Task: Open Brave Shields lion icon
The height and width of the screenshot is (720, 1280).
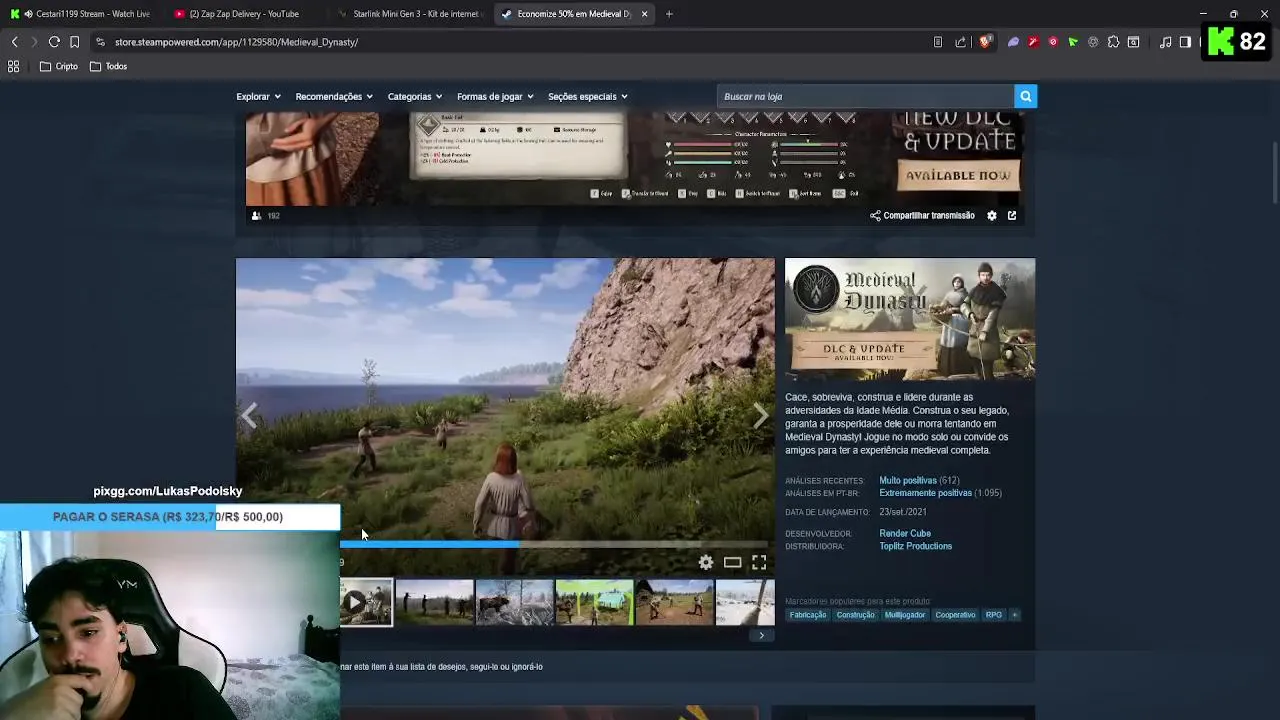Action: pos(985,42)
